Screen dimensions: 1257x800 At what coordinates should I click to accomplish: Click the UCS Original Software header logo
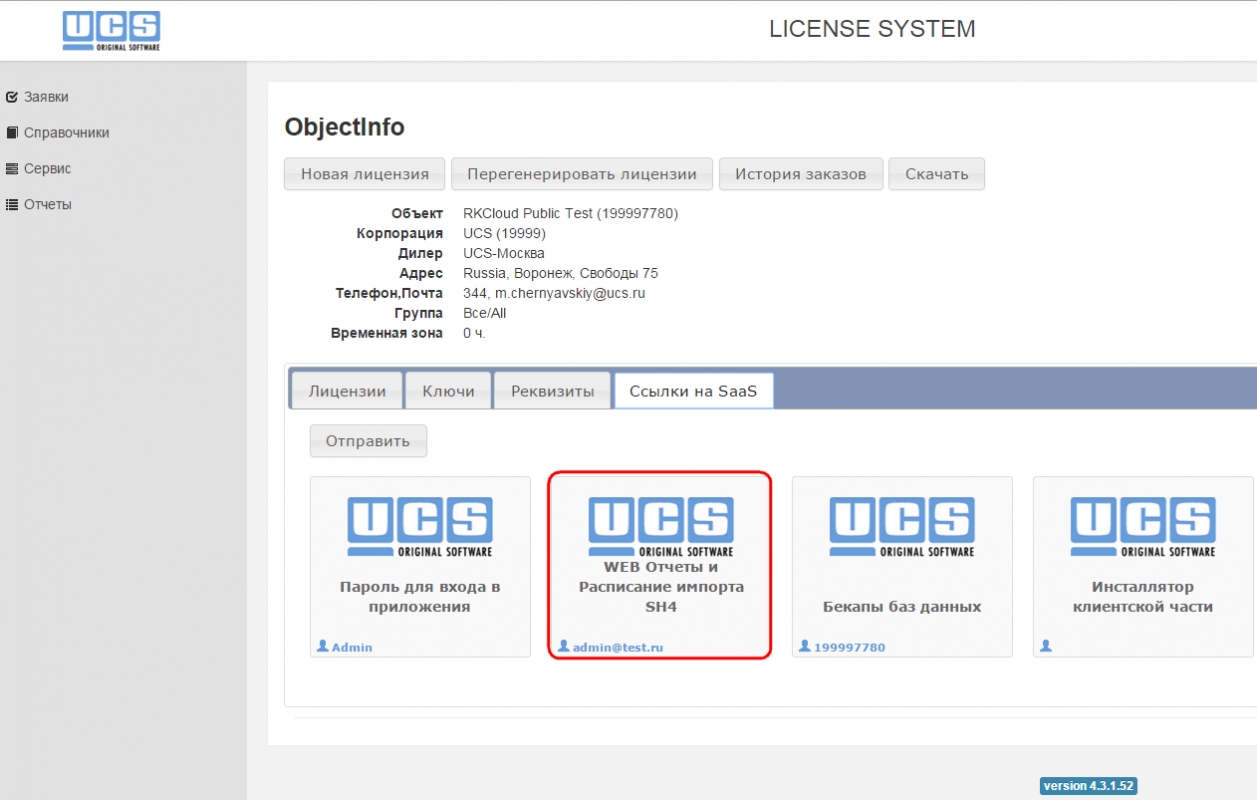coord(111,31)
